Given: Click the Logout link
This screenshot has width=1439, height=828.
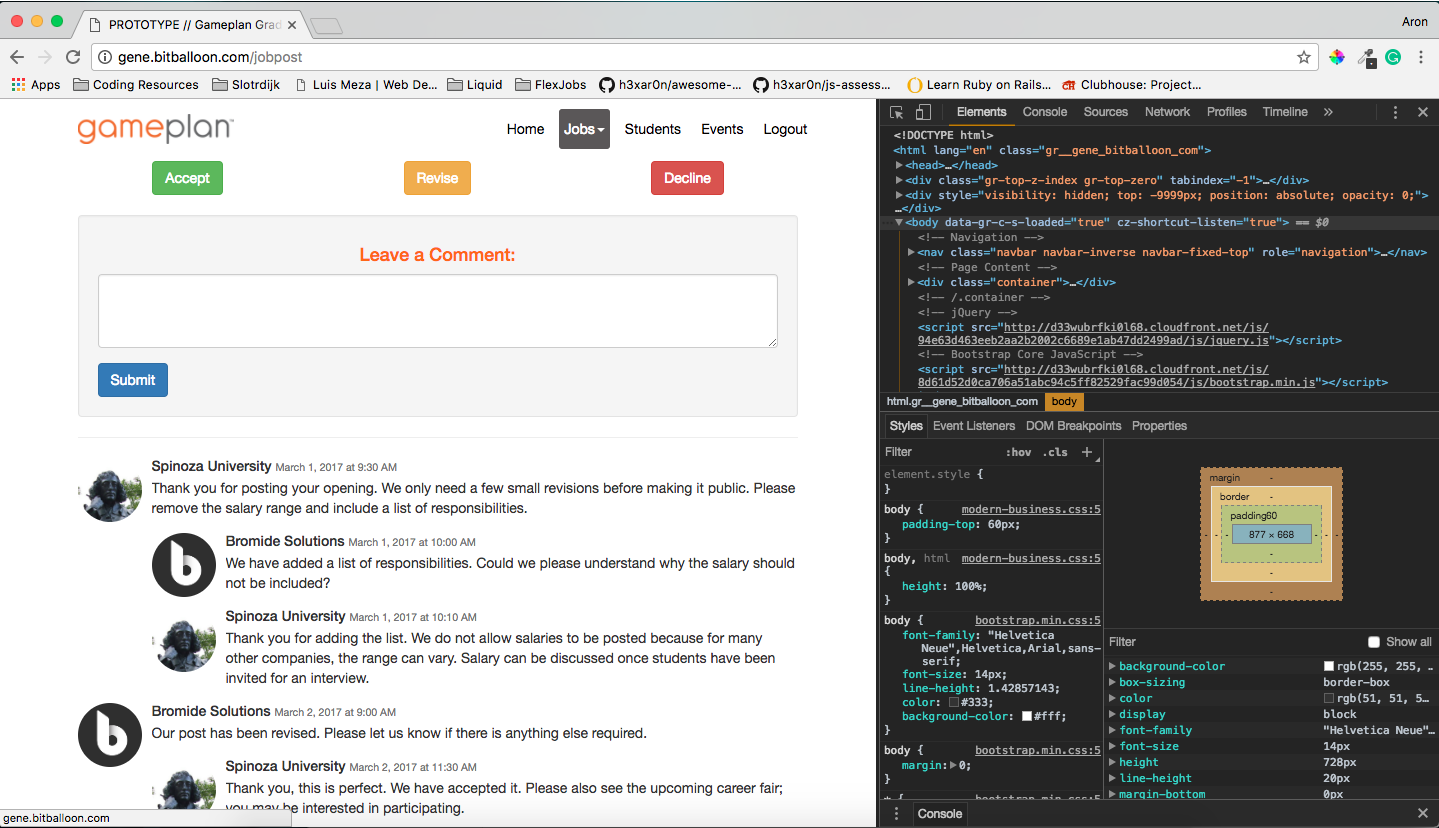Looking at the screenshot, I should pyautogui.click(x=785, y=129).
